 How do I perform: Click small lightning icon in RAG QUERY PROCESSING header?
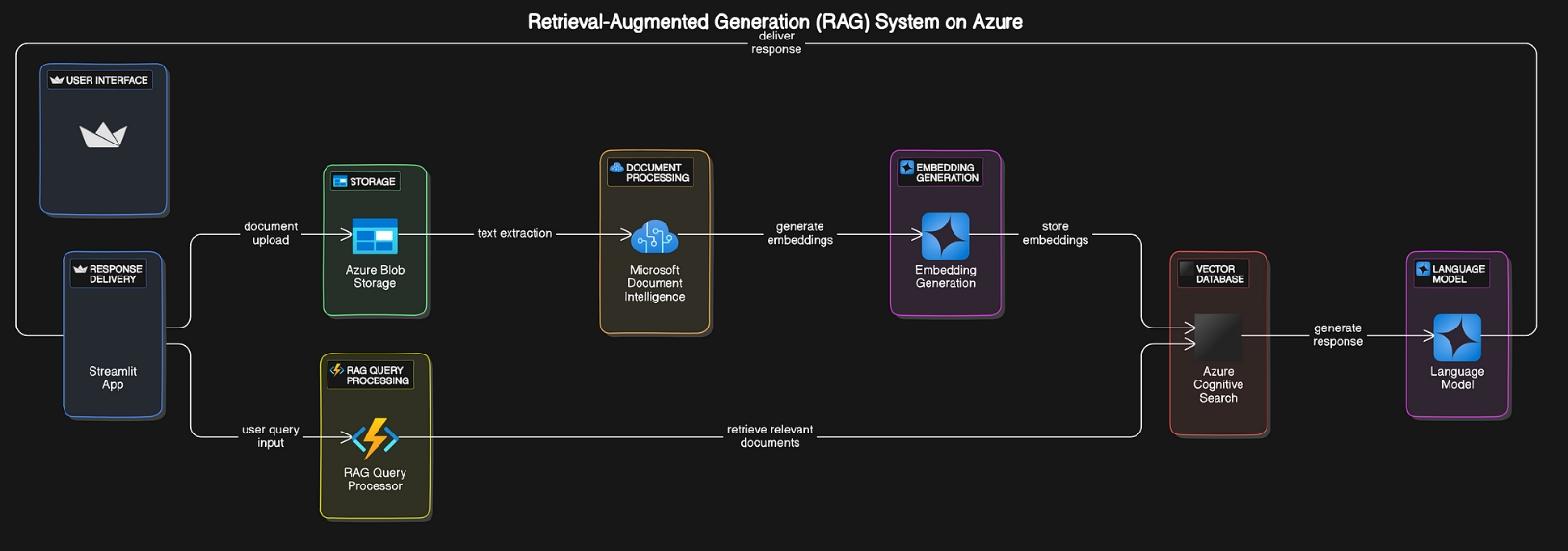pos(336,370)
